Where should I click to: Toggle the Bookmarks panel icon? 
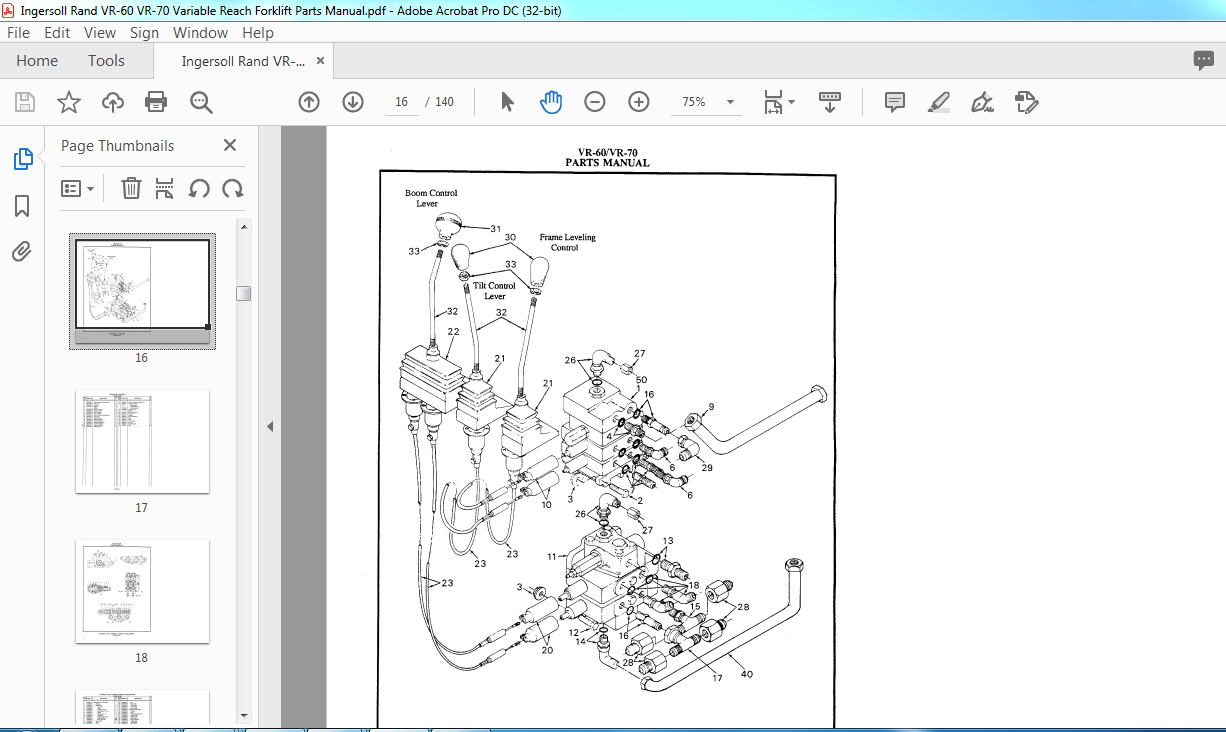[x=22, y=206]
